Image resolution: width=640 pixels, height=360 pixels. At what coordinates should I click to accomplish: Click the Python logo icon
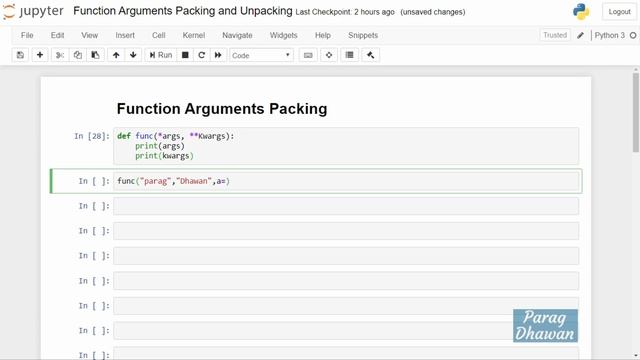pos(581,11)
